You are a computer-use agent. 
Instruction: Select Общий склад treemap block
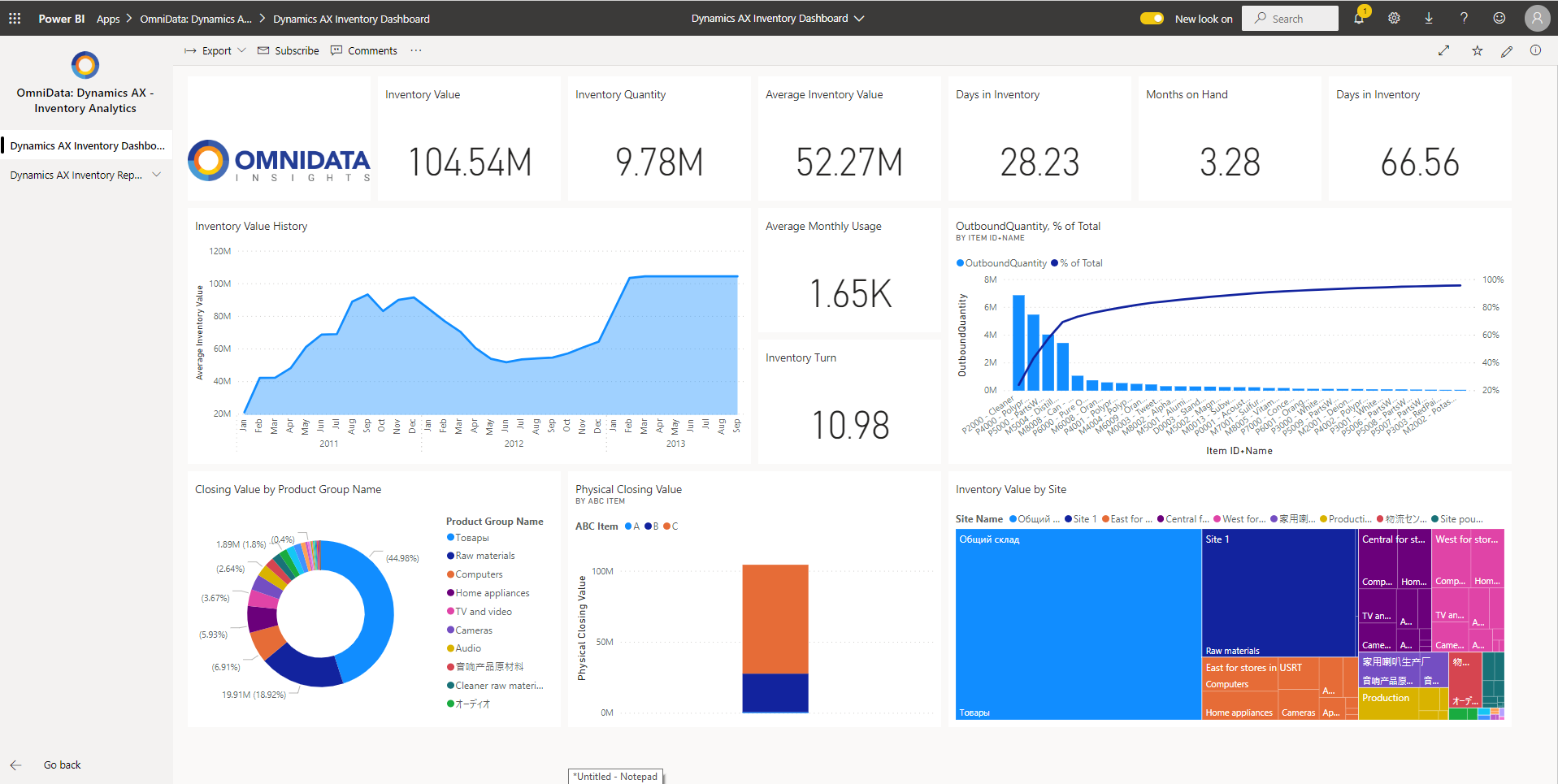[x=1078, y=624]
